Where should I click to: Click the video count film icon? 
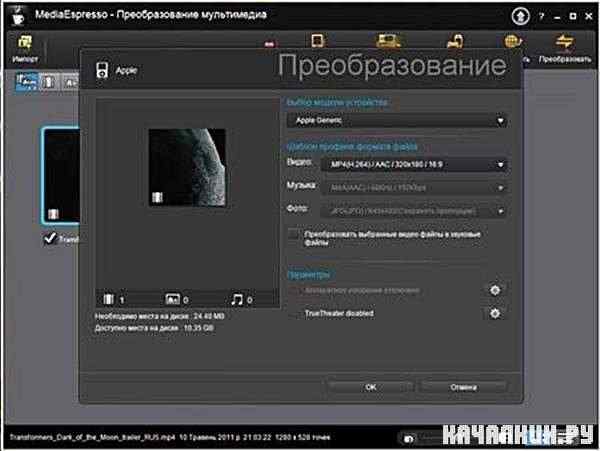(x=109, y=299)
